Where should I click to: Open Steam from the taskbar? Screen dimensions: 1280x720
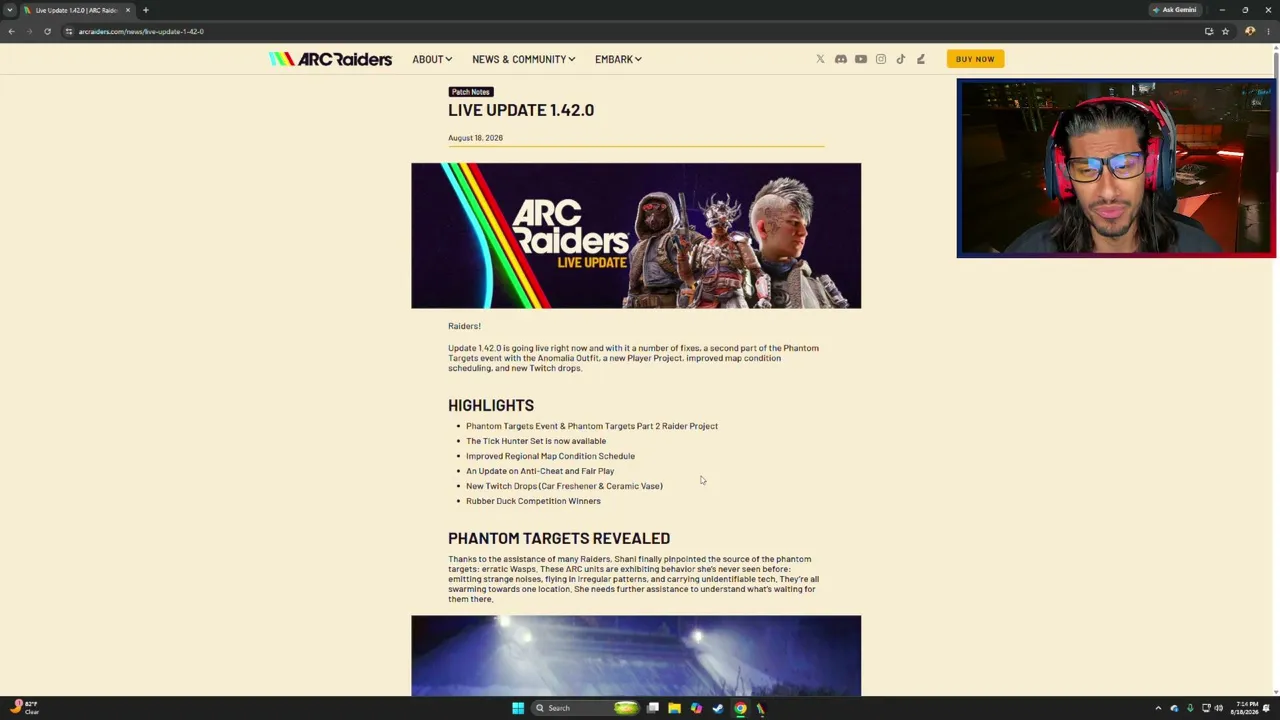(718, 708)
